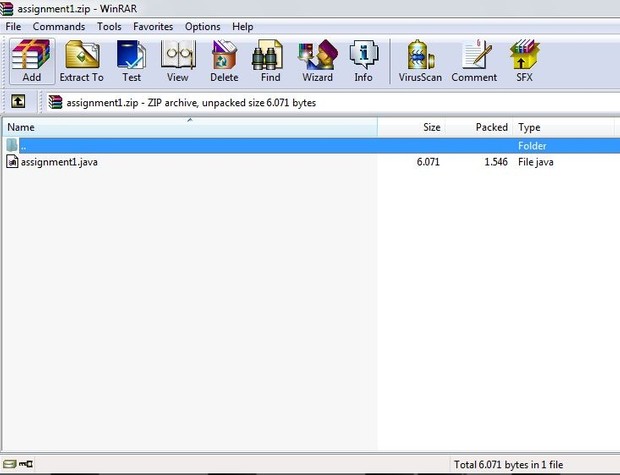The width and height of the screenshot is (620, 475).
Task: Open the View toolbar icon
Action: [178, 61]
